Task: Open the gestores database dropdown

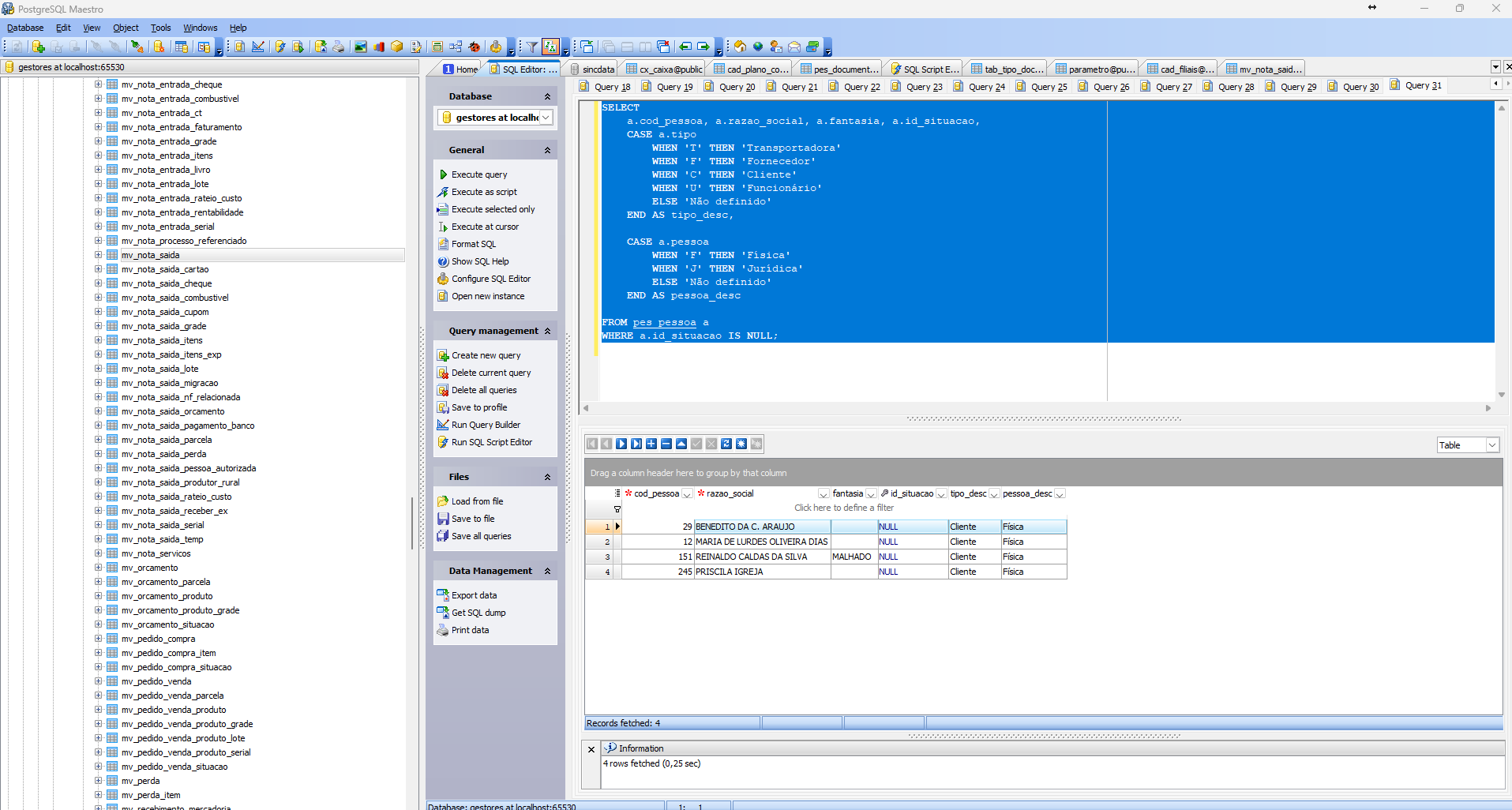Action: (x=545, y=118)
